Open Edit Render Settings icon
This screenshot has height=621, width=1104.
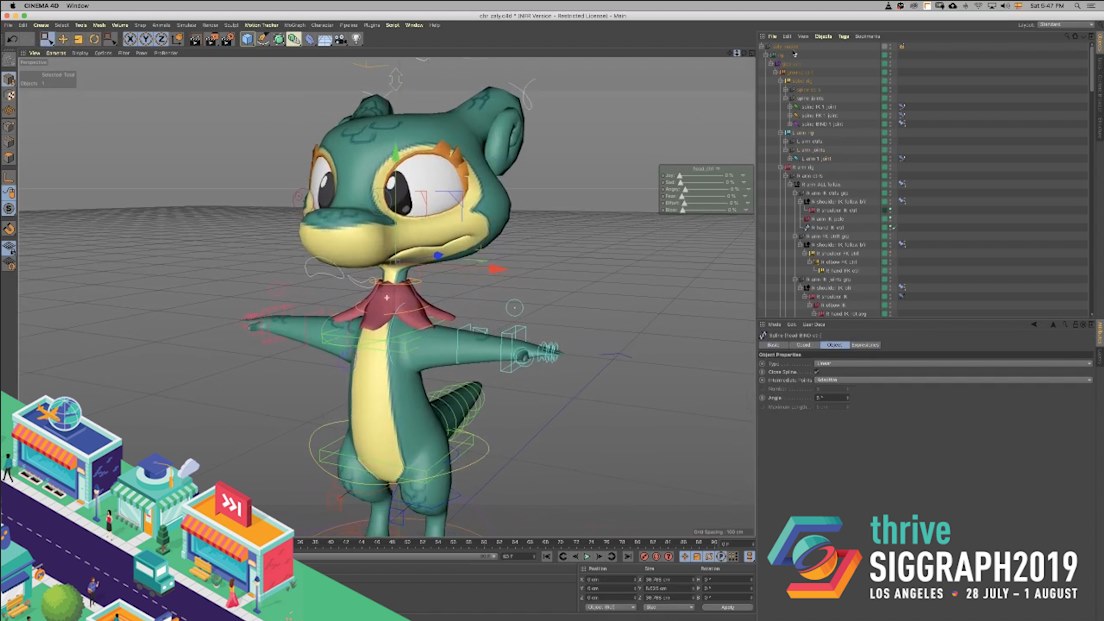click(x=227, y=39)
